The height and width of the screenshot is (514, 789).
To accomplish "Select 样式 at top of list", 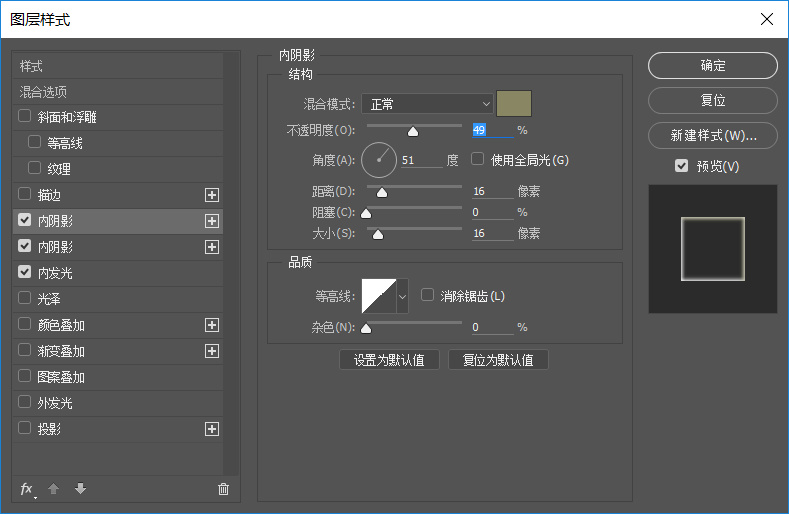I will point(31,66).
